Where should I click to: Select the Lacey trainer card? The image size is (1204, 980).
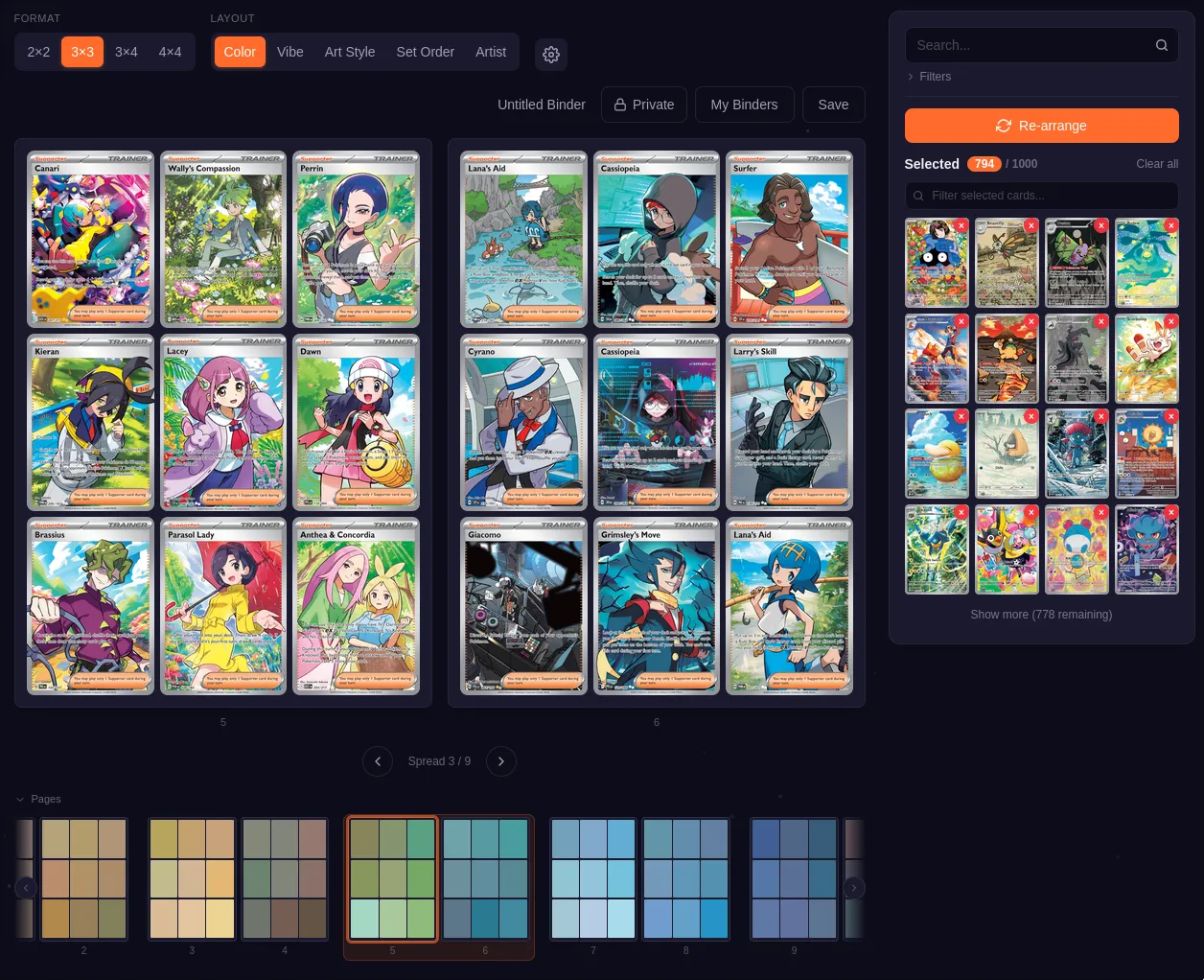tap(223, 423)
